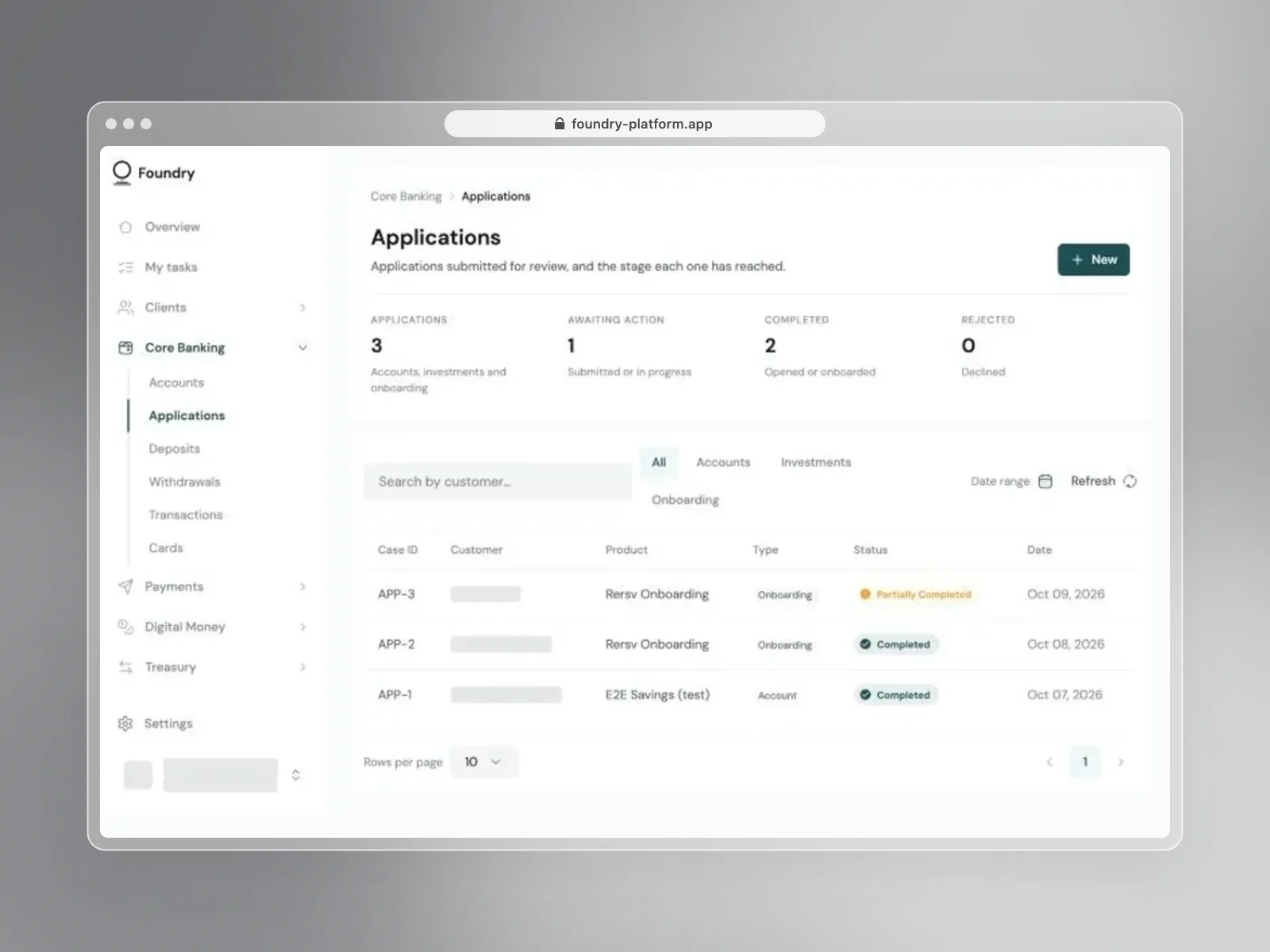Viewport: 1270px width, 952px height.
Task: Click page number 1 button
Action: [x=1085, y=762]
